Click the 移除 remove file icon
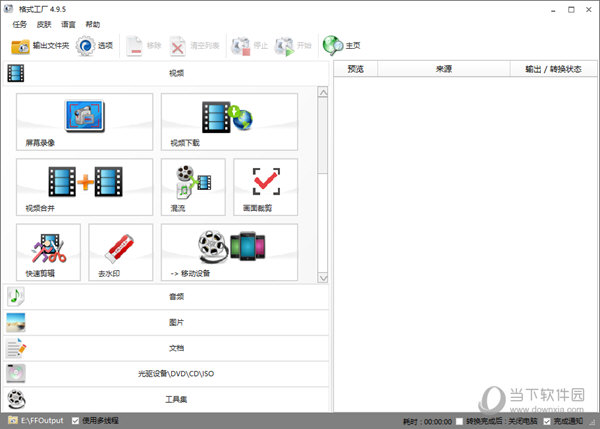Screen dimensions: 600x429 134,46
